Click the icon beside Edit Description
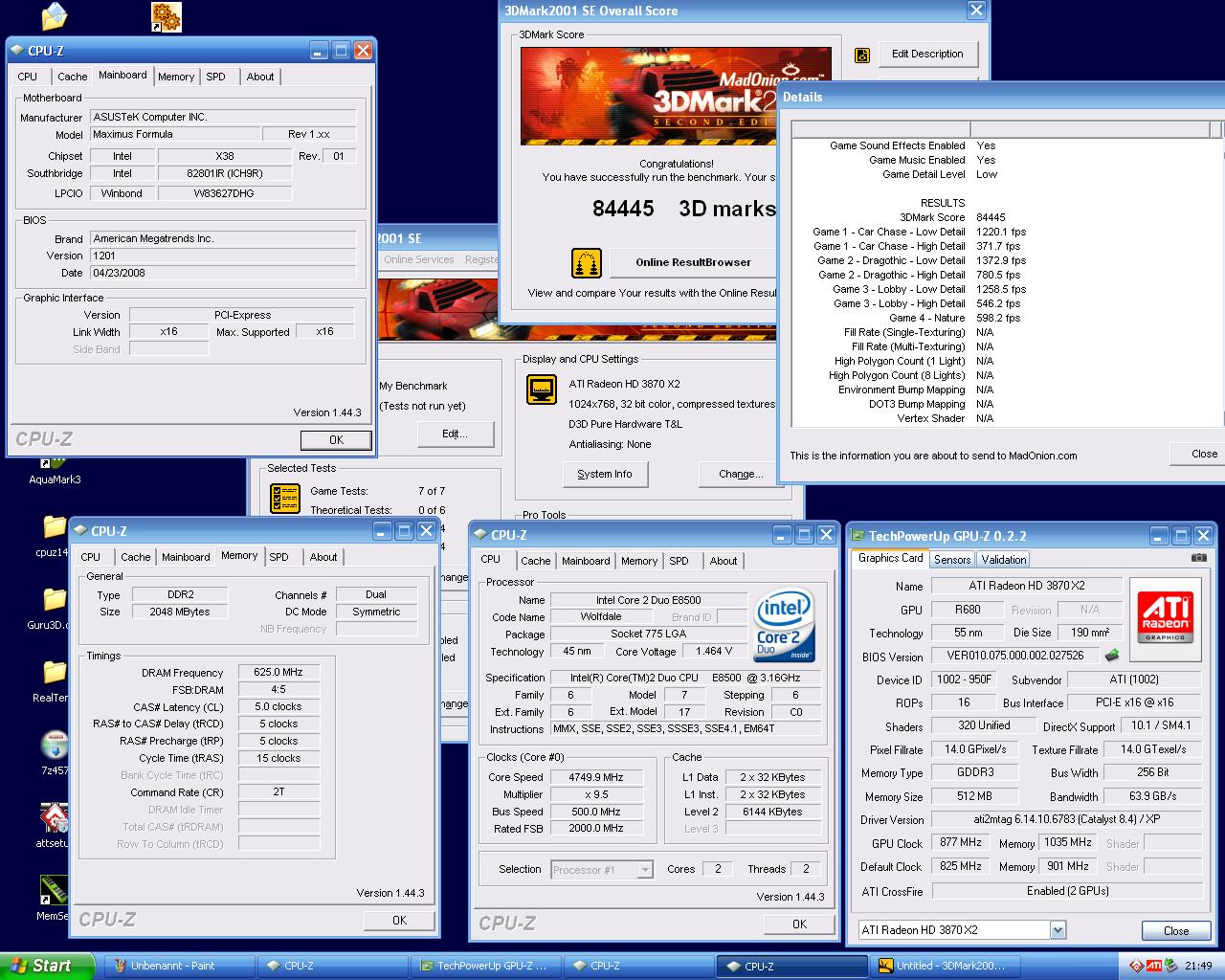Screen dimensions: 1225x980 pos(862,56)
